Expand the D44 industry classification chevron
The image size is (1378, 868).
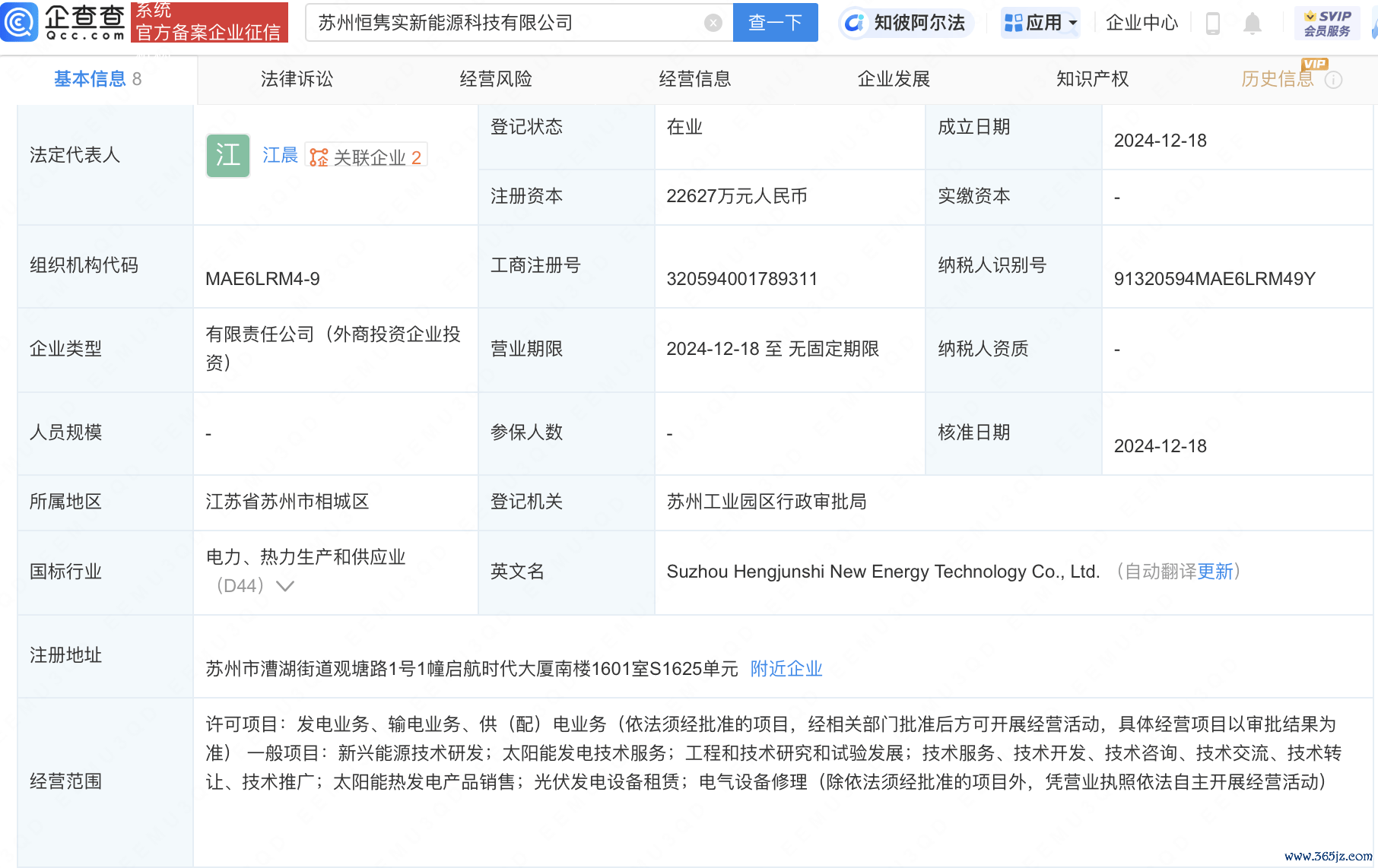[x=284, y=586]
